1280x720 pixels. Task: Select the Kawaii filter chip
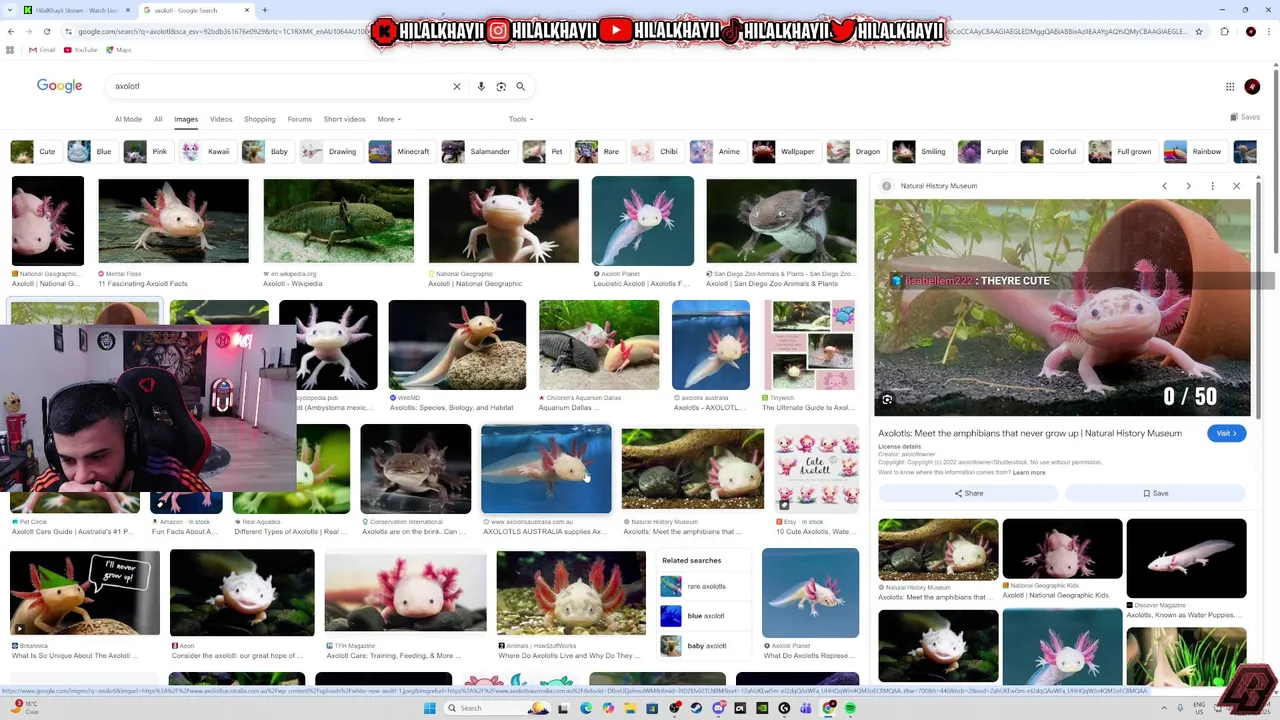coord(206,152)
